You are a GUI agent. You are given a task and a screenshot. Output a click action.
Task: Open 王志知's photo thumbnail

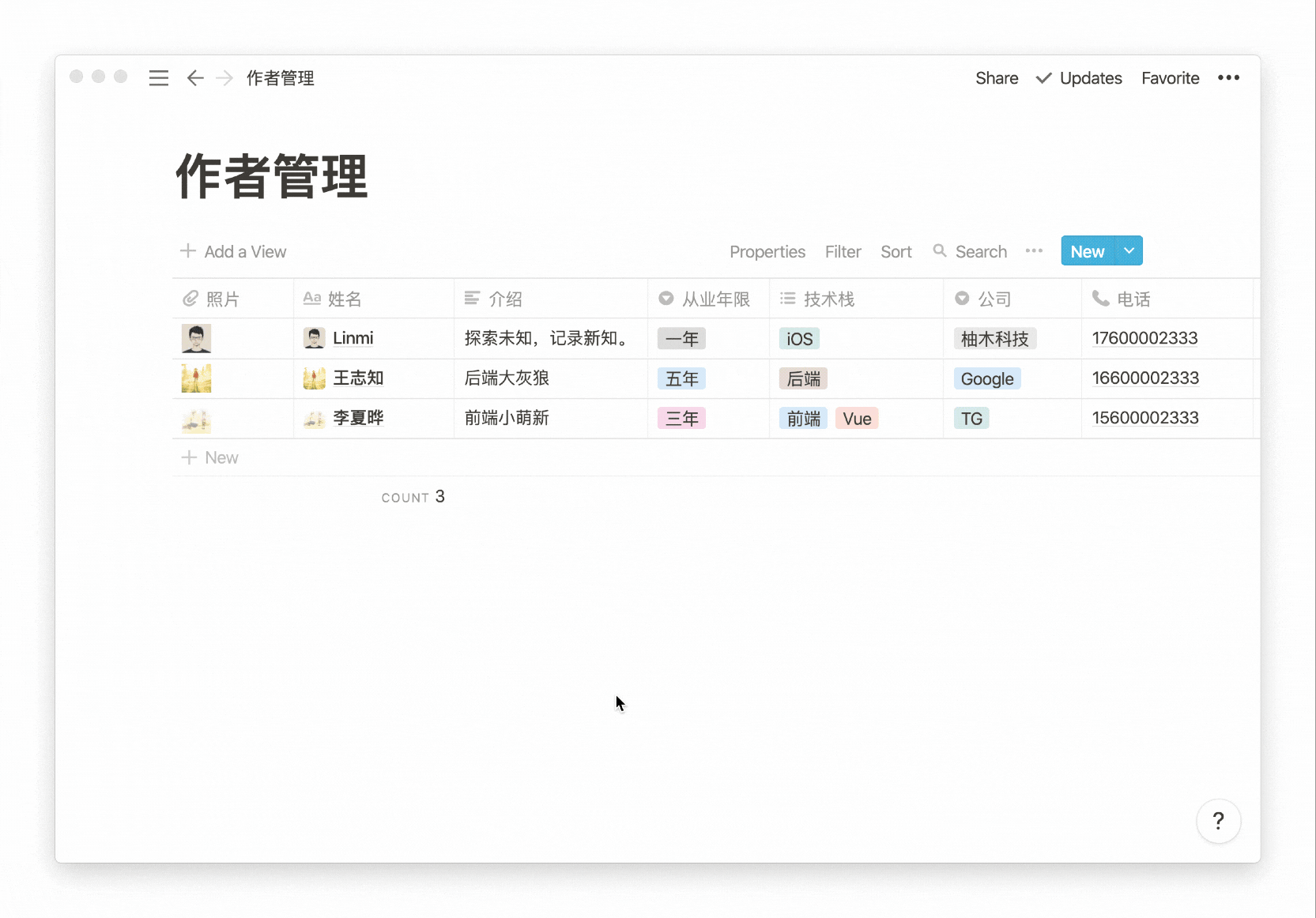coord(196,378)
